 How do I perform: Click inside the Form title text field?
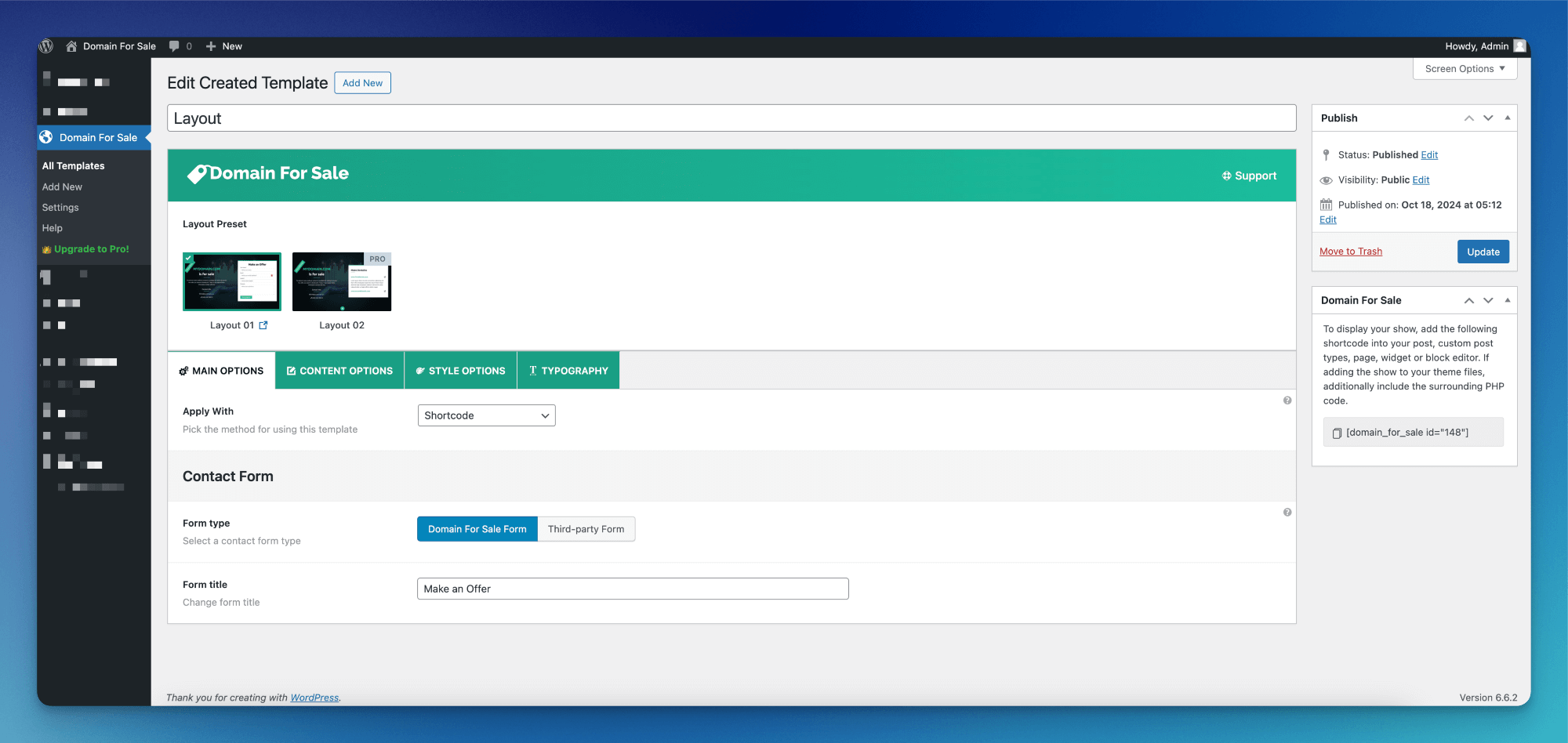632,588
